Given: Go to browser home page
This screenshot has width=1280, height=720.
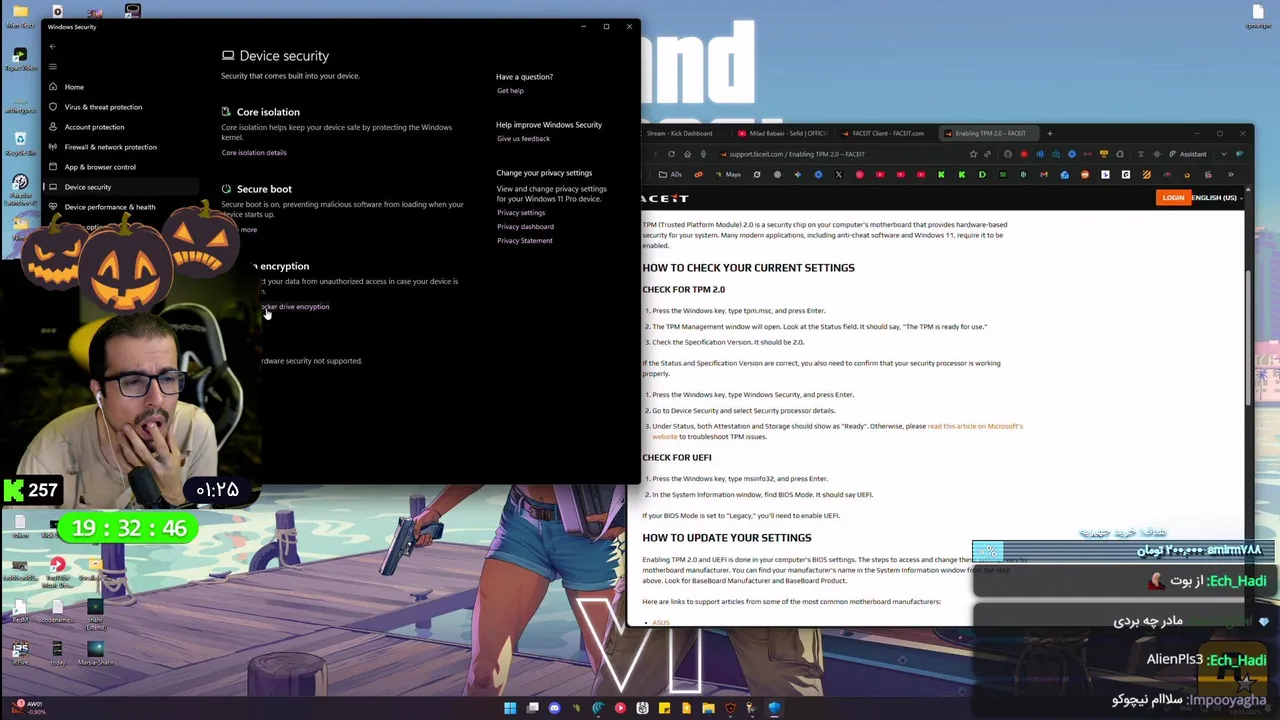Looking at the screenshot, I should (687, 154).
